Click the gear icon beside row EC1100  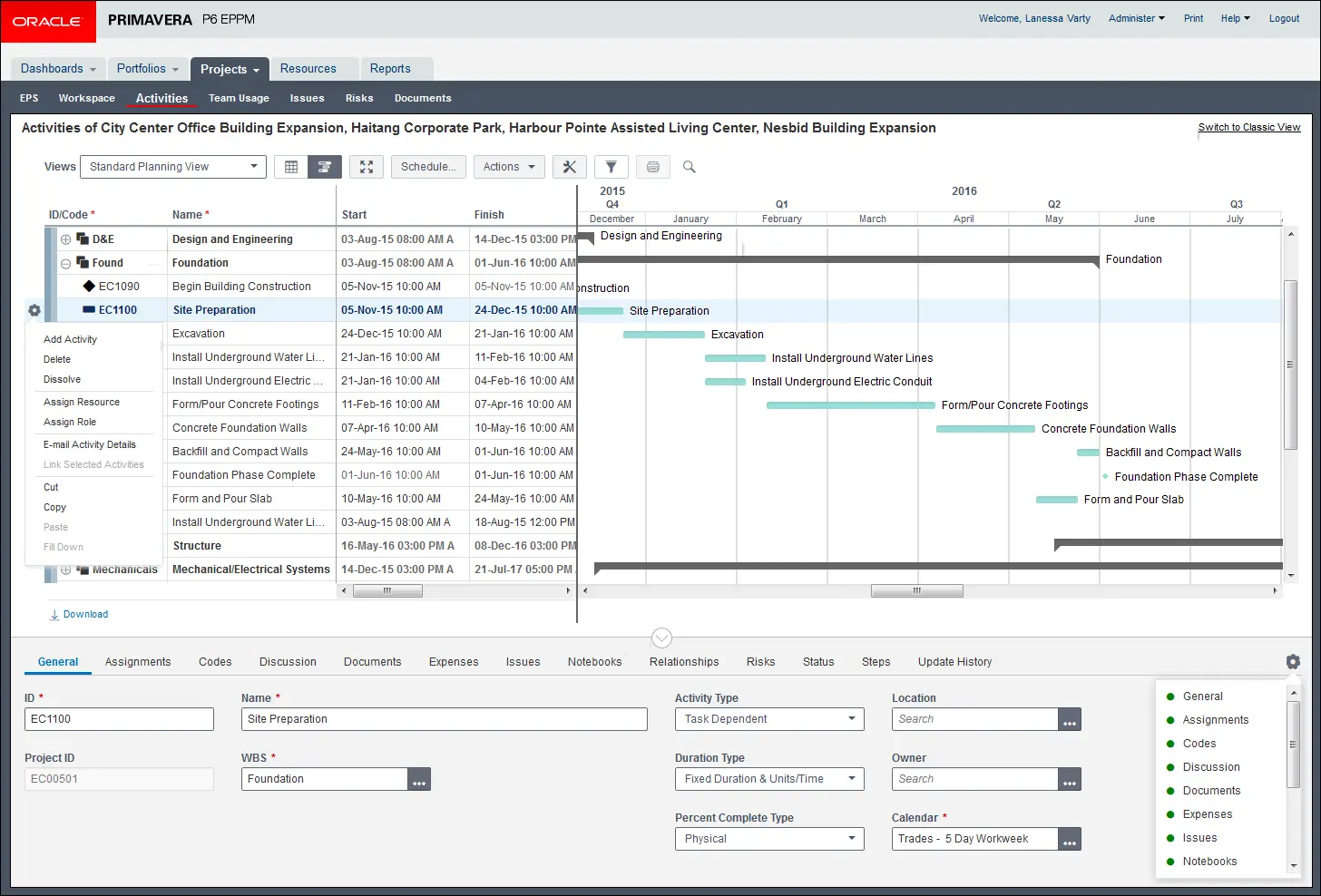click(x=34, y=310)
